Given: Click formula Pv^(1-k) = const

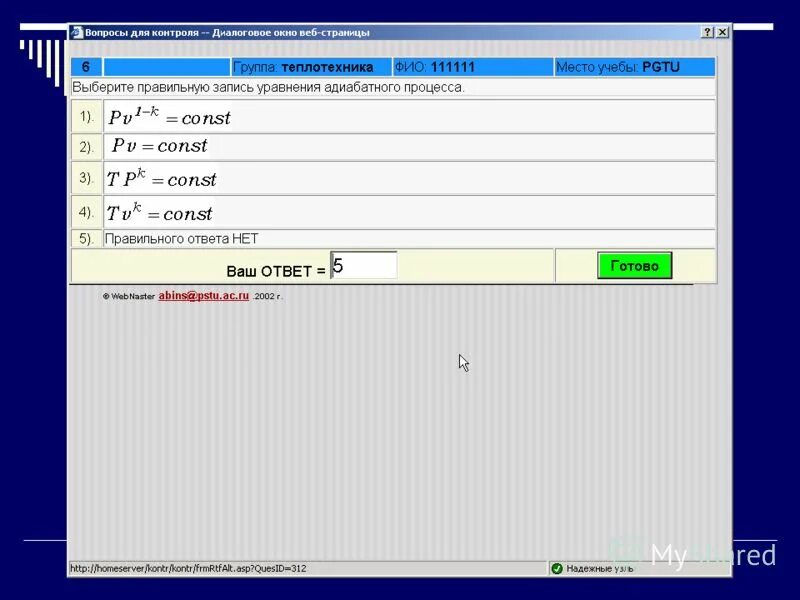Looking at the screenshot, I should coord(169,117).
